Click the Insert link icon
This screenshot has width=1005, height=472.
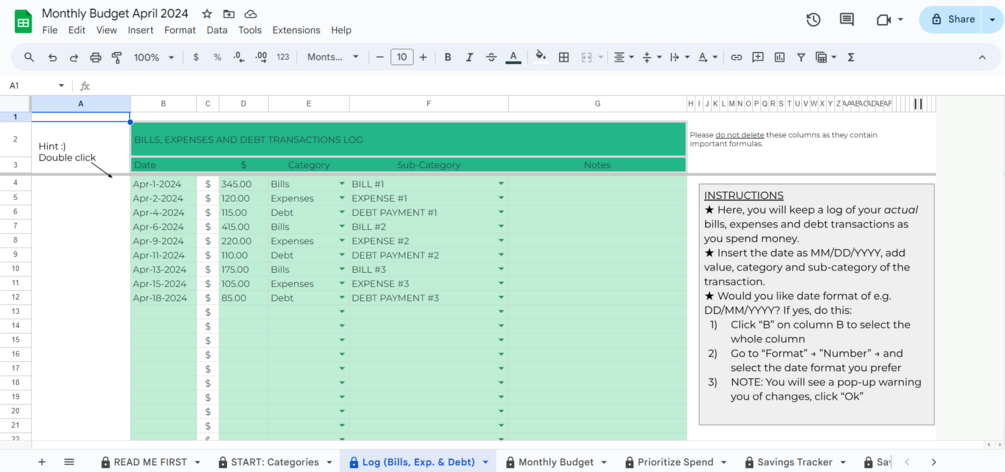click(736, 57)
